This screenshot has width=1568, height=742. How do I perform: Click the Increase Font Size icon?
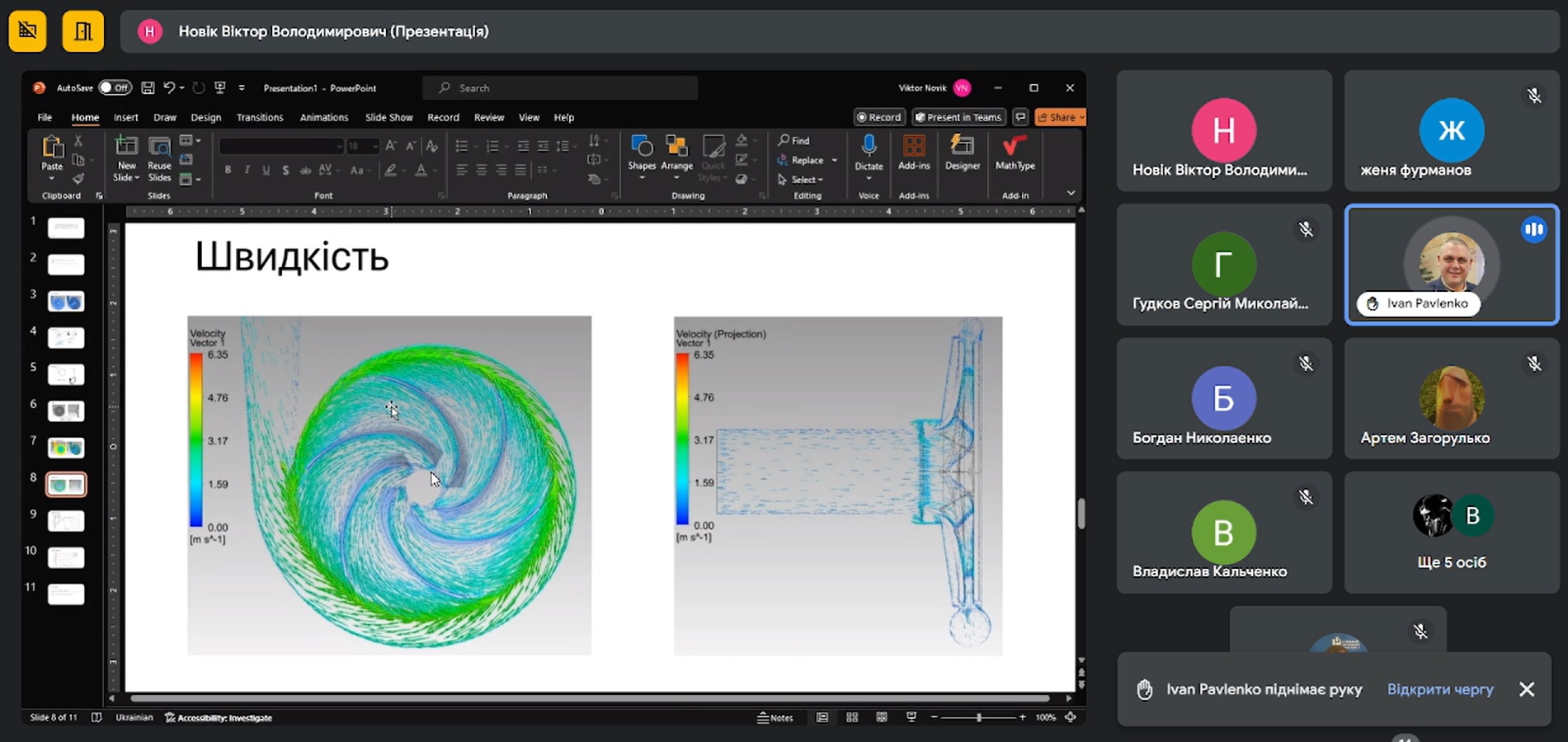[x=391, y=146]
